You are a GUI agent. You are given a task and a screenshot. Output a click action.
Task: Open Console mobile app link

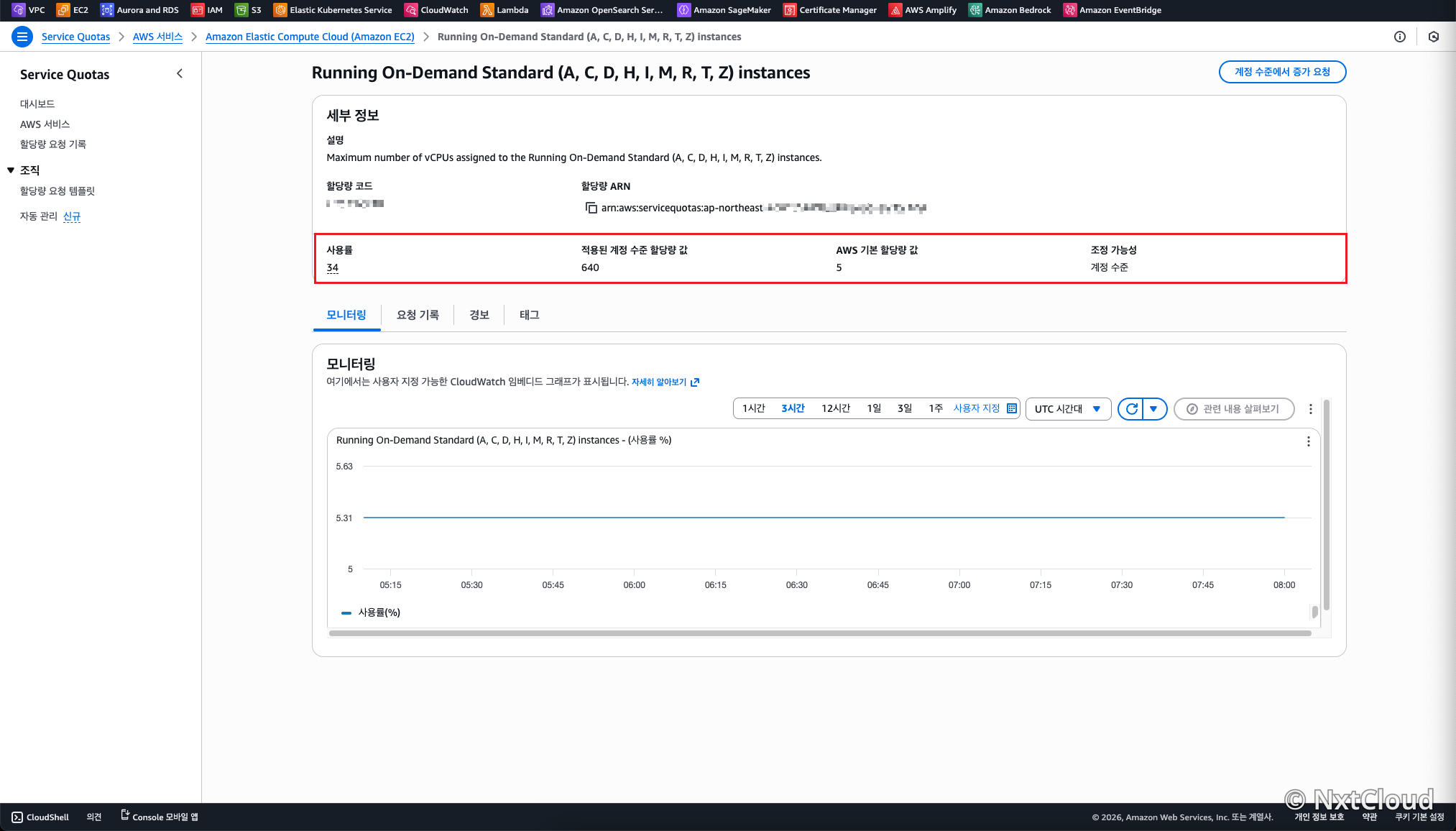[160, 817]
